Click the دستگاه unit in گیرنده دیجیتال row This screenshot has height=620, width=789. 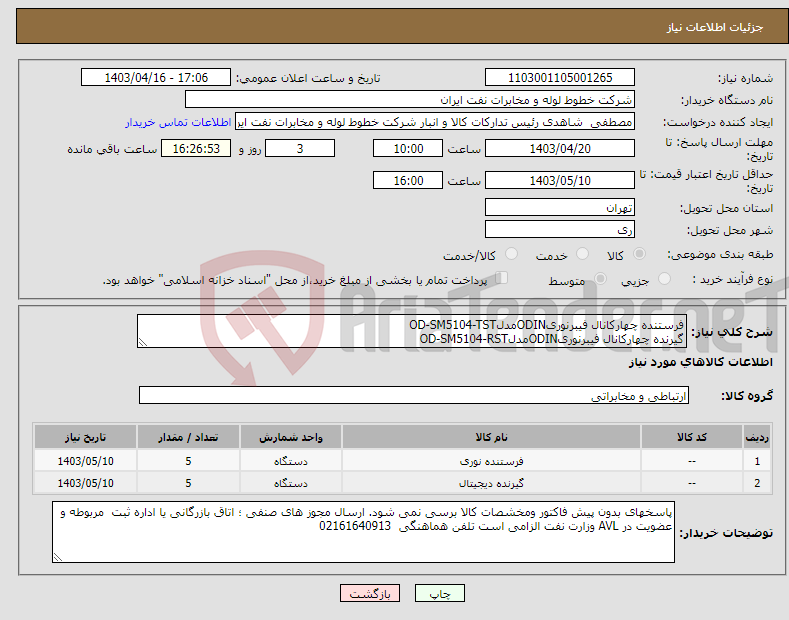[x=291, y=483]
